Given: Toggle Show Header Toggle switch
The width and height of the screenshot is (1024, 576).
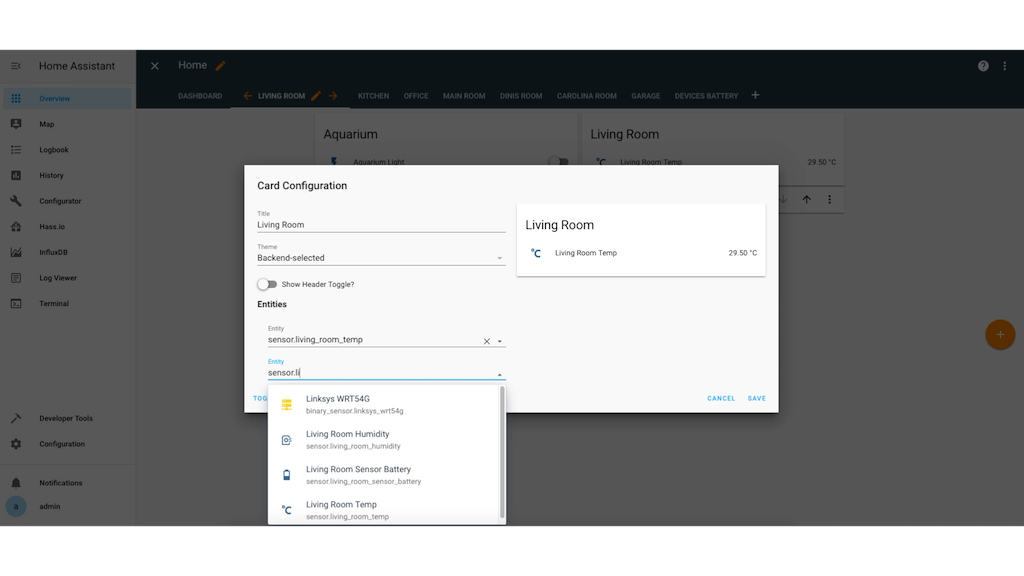Looking at the screenshot, I should click(x=266, y=284).
